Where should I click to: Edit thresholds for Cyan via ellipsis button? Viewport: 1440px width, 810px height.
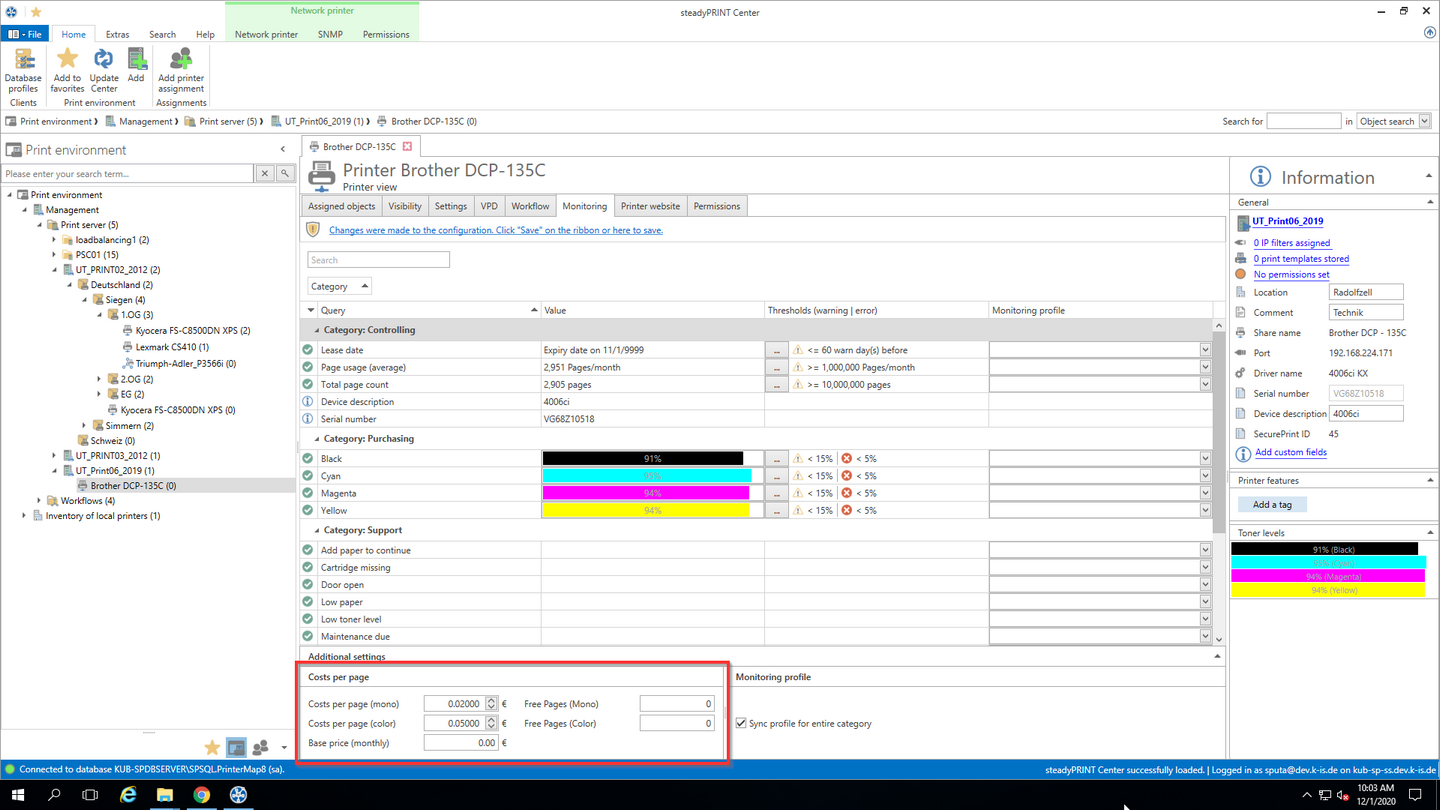pyautogui.click(x=776, y=476)
